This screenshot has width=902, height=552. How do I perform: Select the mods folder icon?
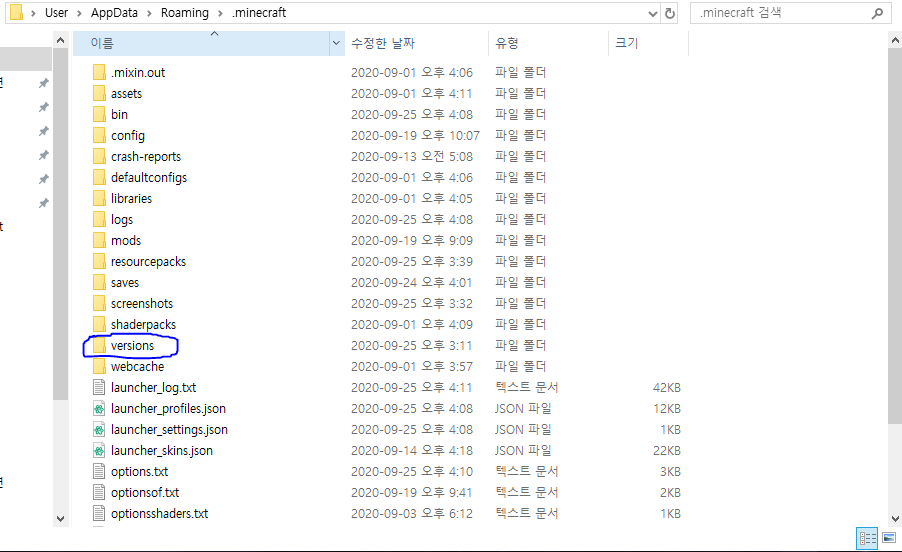(99, 240)
